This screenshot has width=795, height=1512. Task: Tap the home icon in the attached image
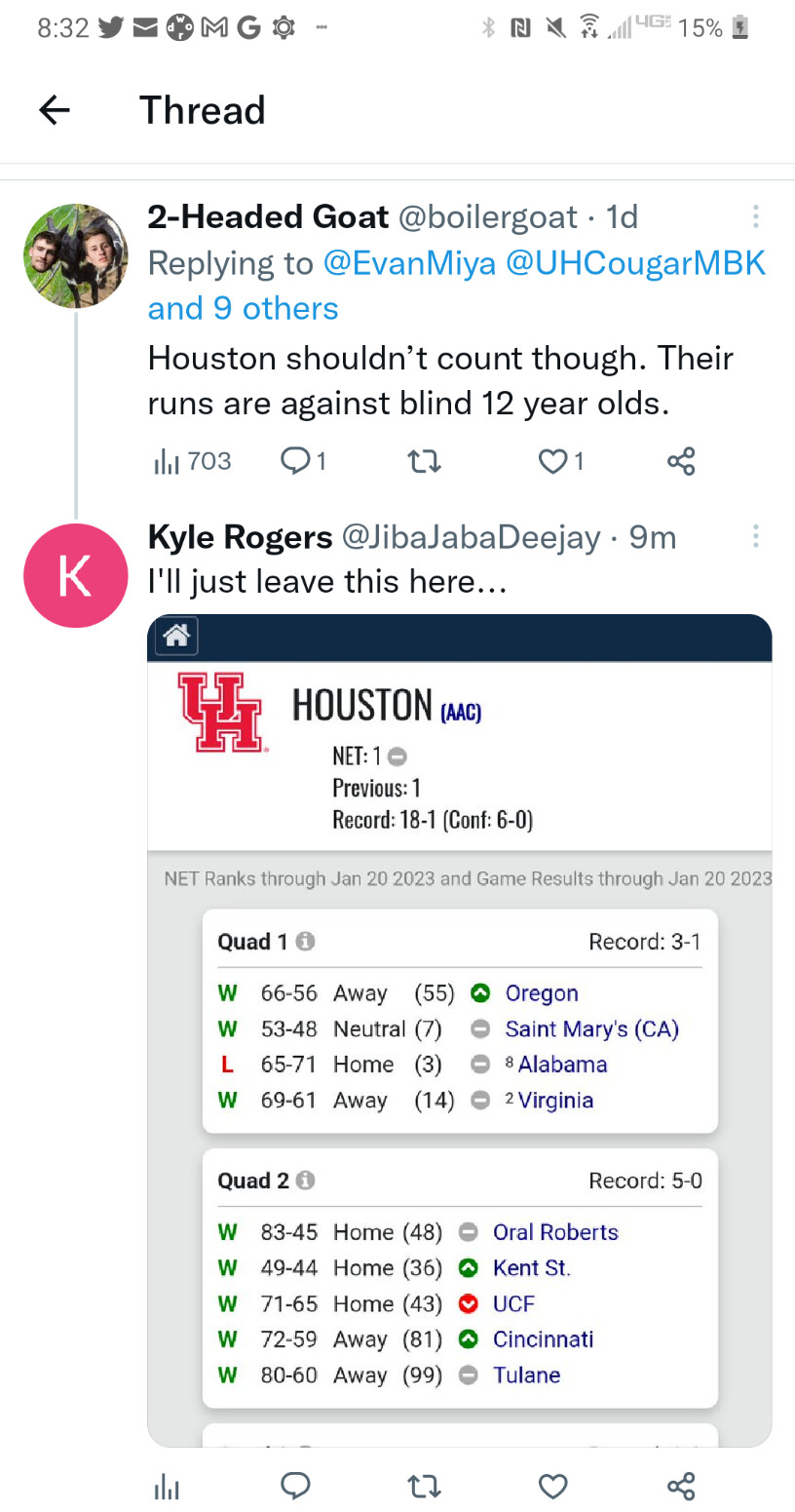tap(176, 637)
